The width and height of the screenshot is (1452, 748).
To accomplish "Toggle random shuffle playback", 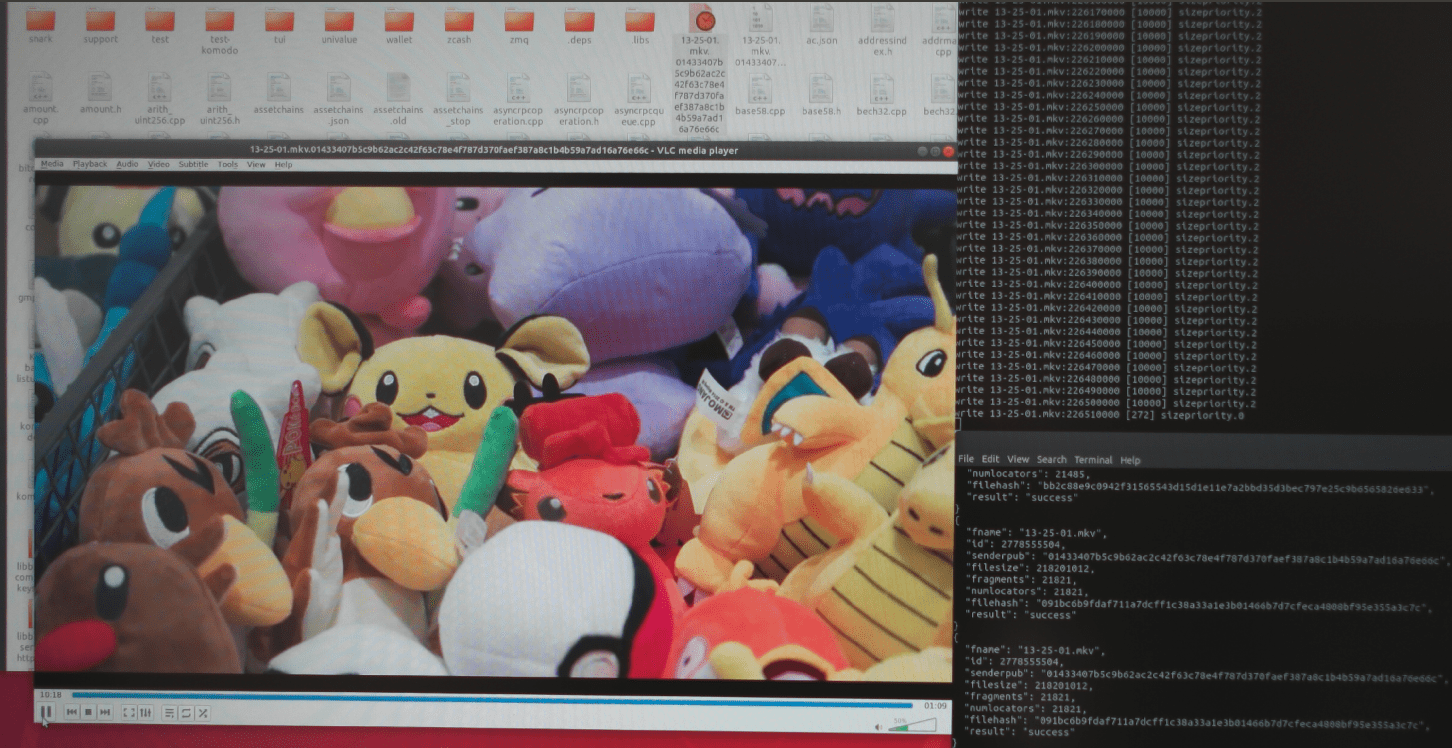I will click(x=202, y=712).
